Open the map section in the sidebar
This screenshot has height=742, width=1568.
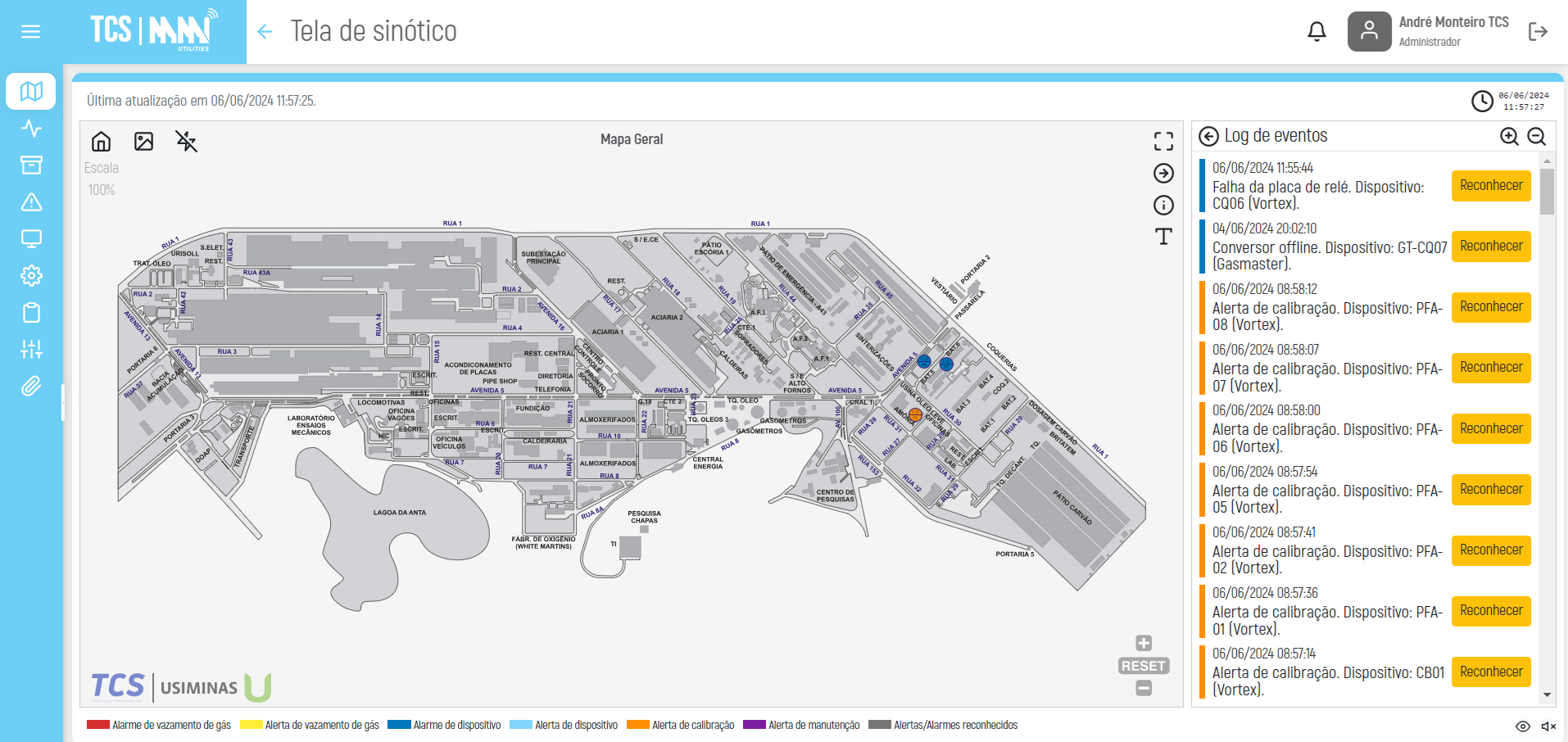click(x=31, y=91)
